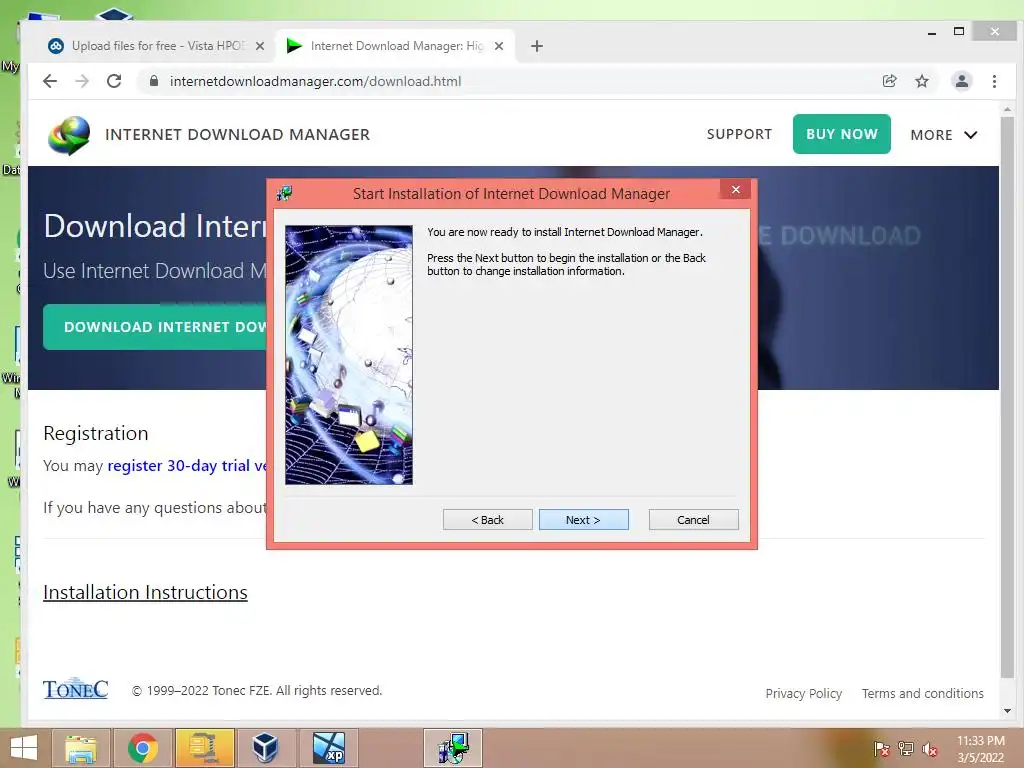The image size is (1024, 768).
Task: Open the Chrome profile menu
Action: coord(962,81)
